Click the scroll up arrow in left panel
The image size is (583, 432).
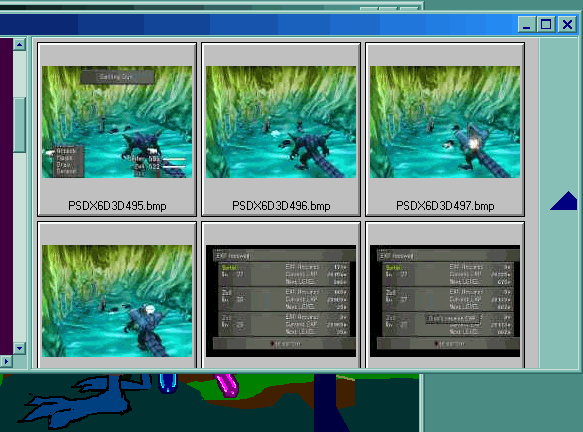tap(19, 45)
